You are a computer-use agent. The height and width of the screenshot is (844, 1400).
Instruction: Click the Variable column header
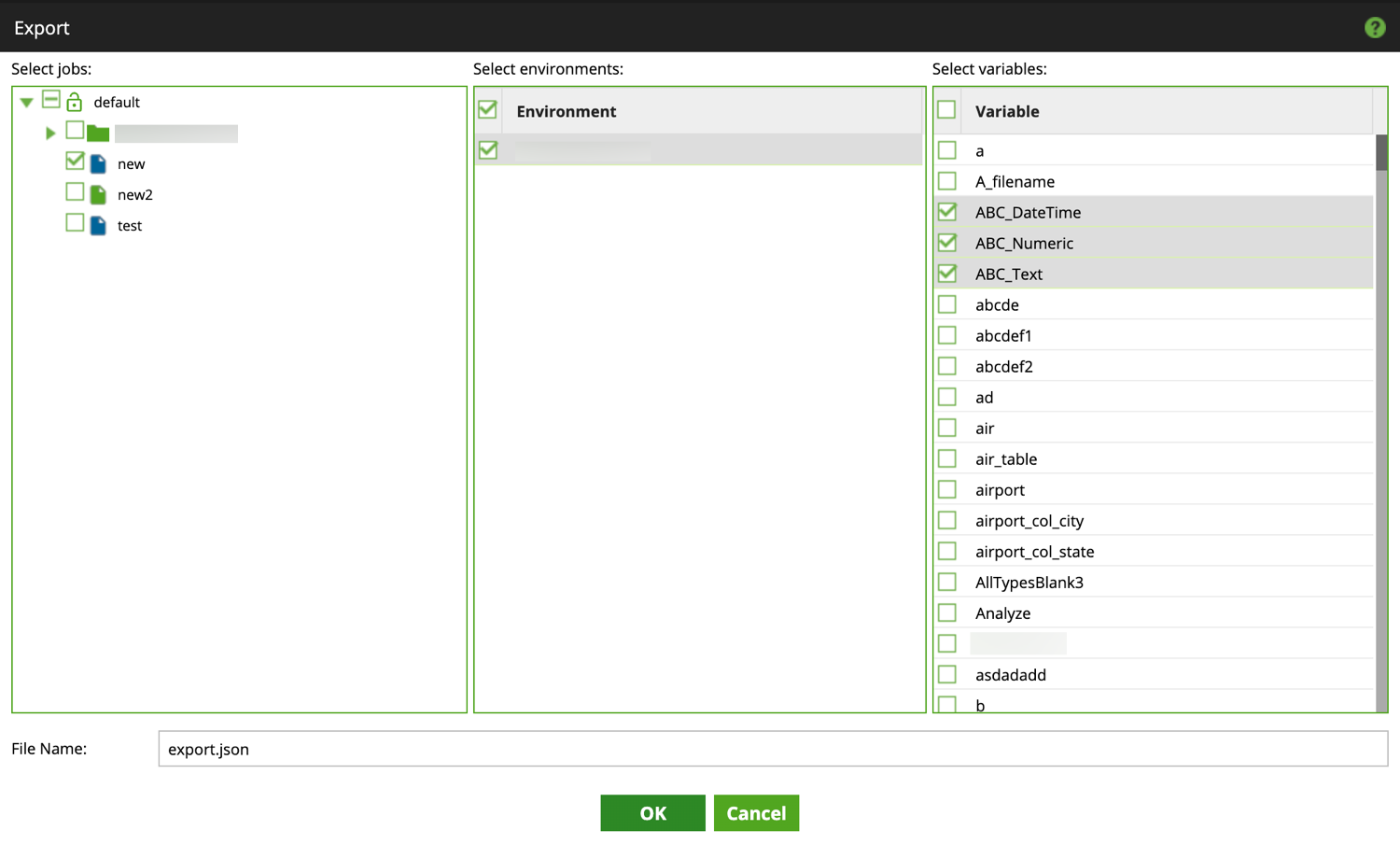coord(1007,112)
